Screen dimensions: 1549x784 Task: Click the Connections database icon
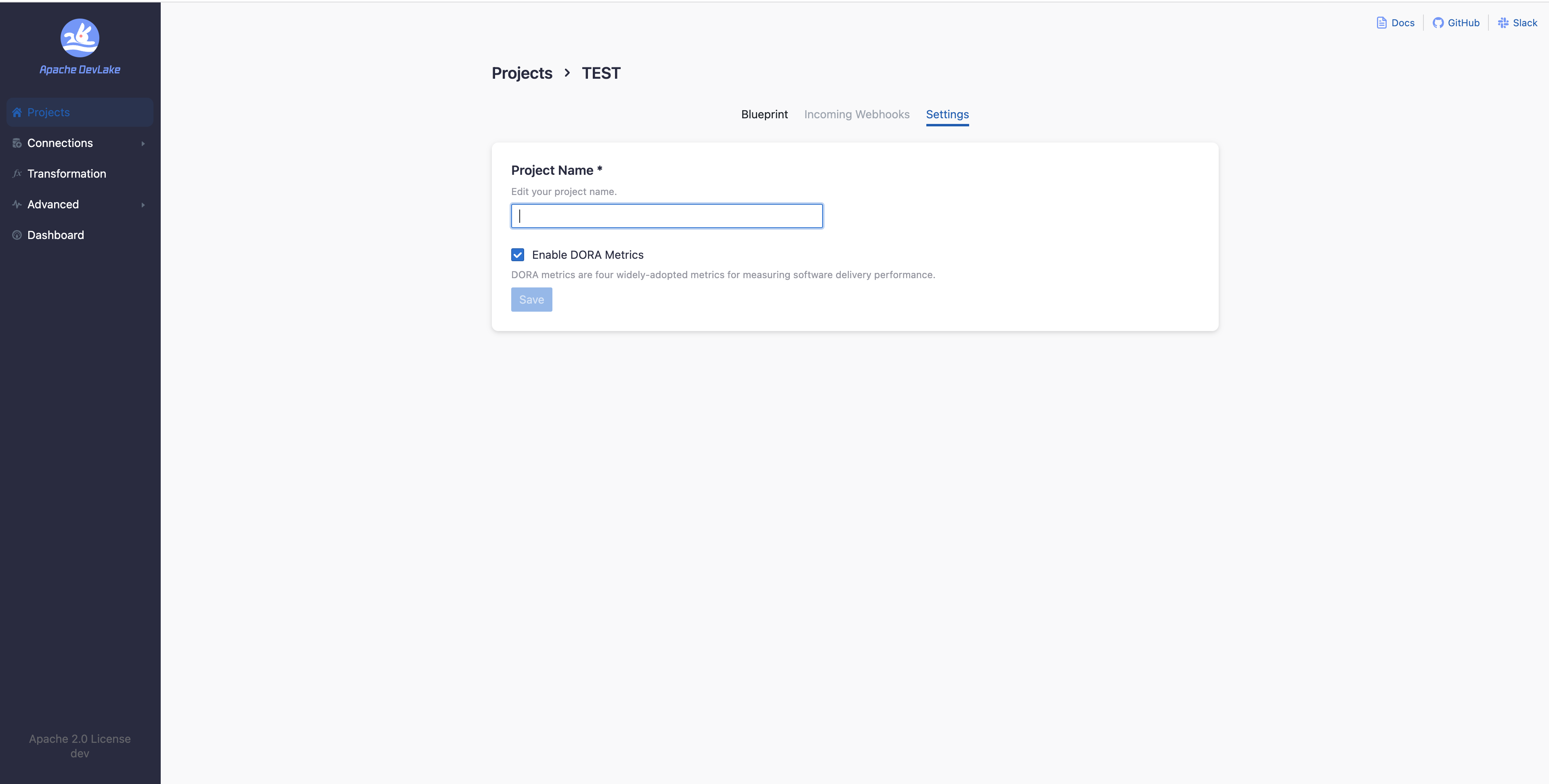click(17, 143)
